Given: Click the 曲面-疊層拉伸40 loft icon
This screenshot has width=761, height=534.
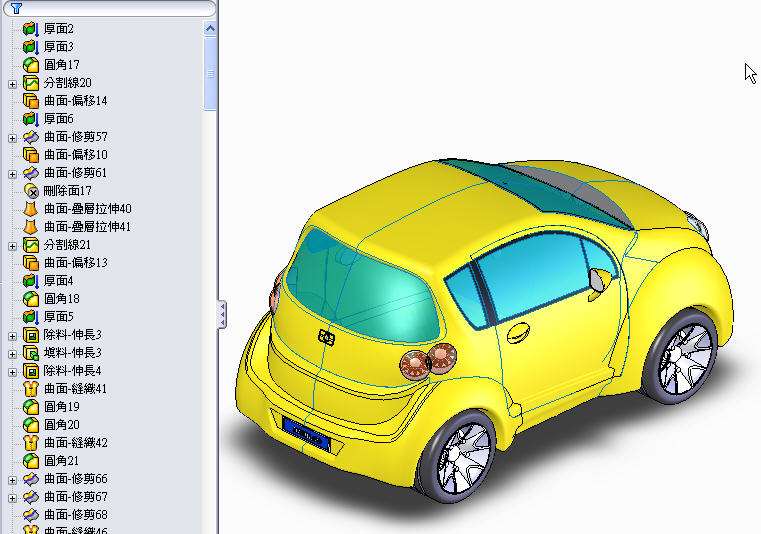Looking at the screenshot, I should tap(31, 209).
